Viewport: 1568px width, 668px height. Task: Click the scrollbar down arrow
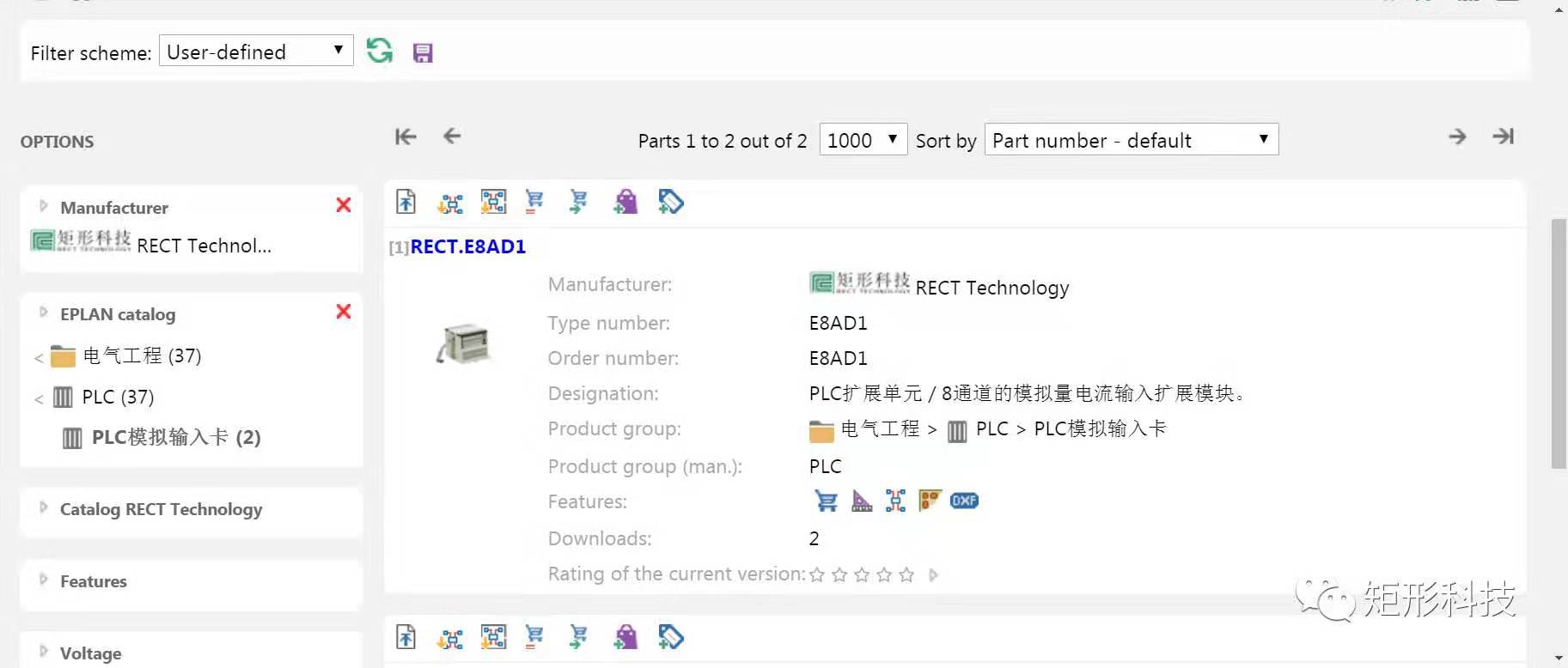(x=1559, y=659)
